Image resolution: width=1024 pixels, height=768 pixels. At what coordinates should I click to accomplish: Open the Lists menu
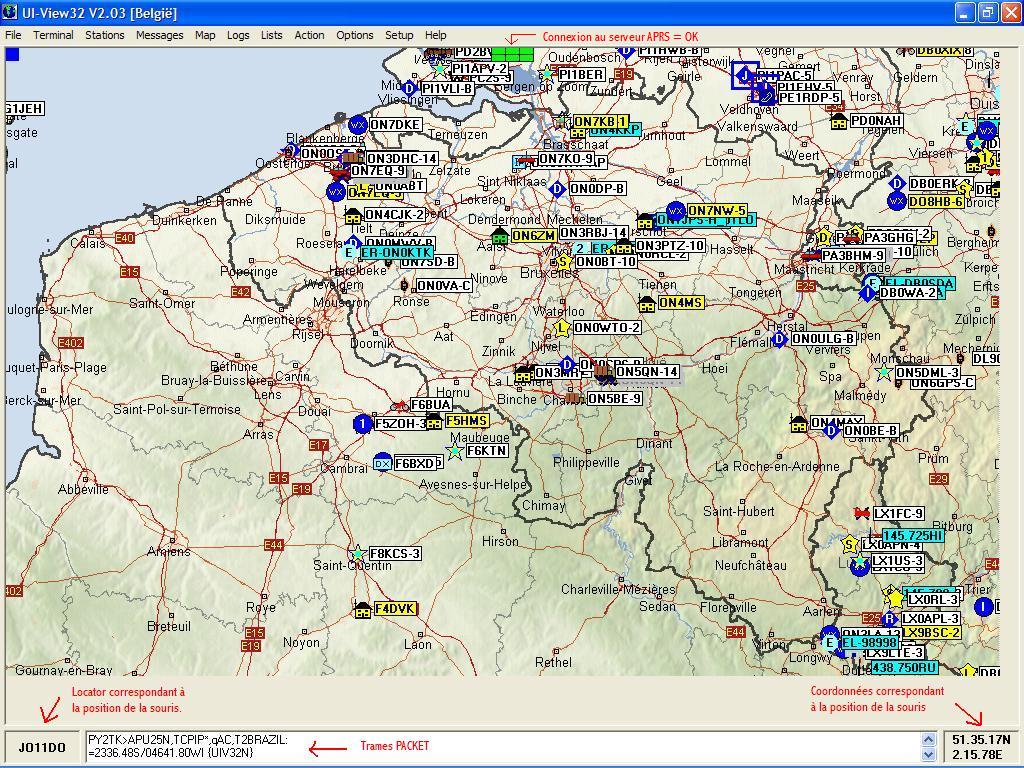272,35
